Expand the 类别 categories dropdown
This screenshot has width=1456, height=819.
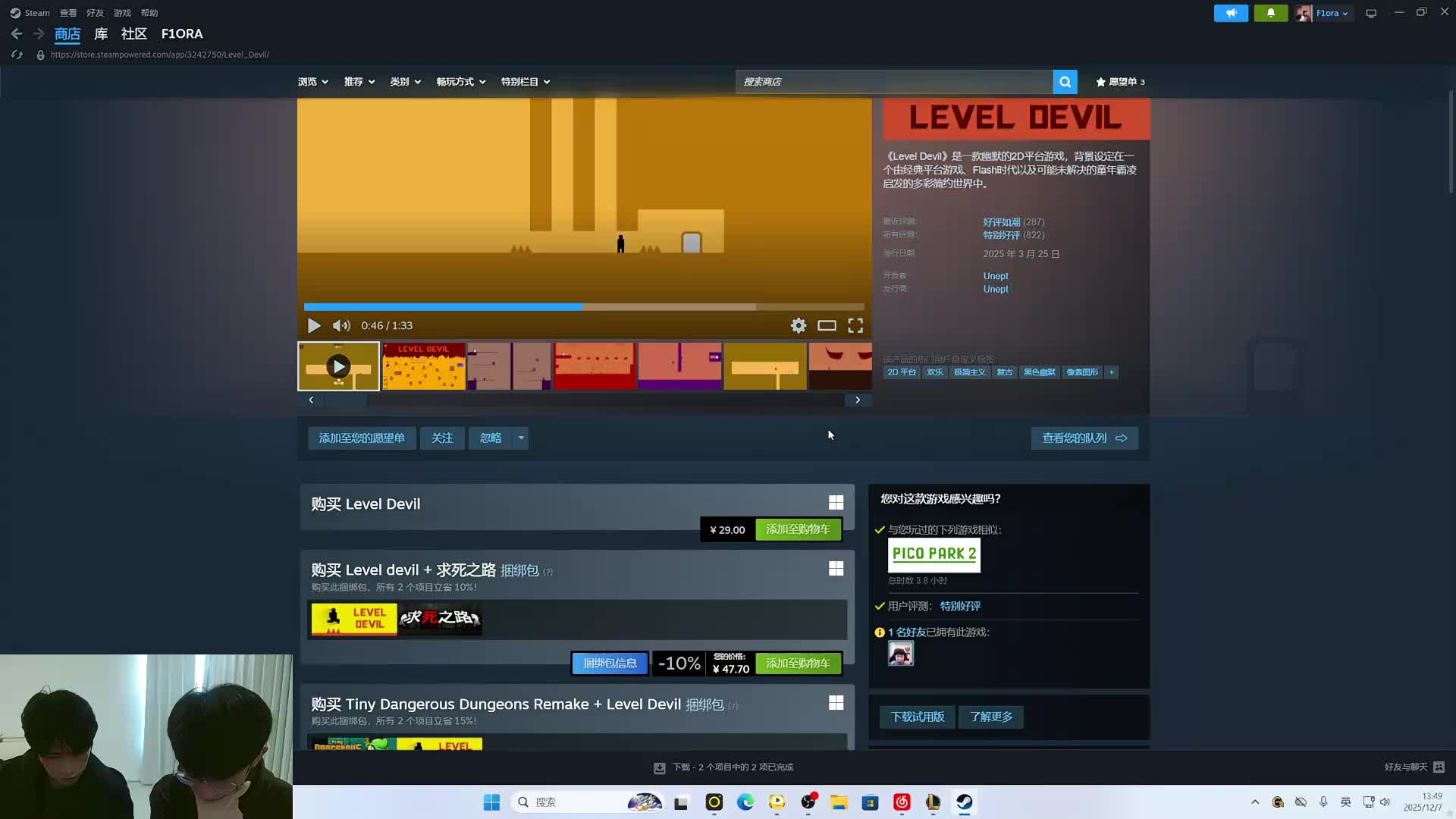point(405,82)
